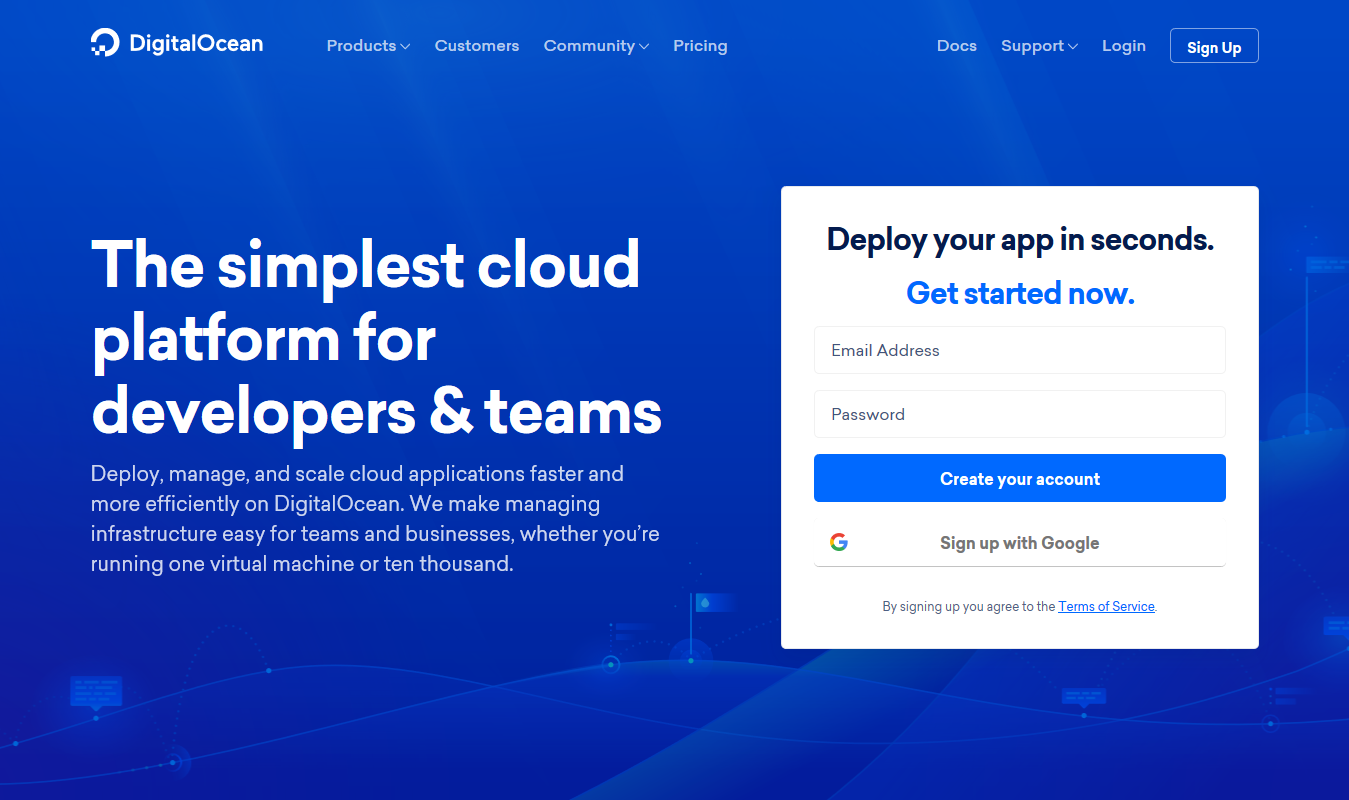Viewport: 1349px width, 800px height.
Task: Open the Pricing page
Action: click(x=700, y=46)
